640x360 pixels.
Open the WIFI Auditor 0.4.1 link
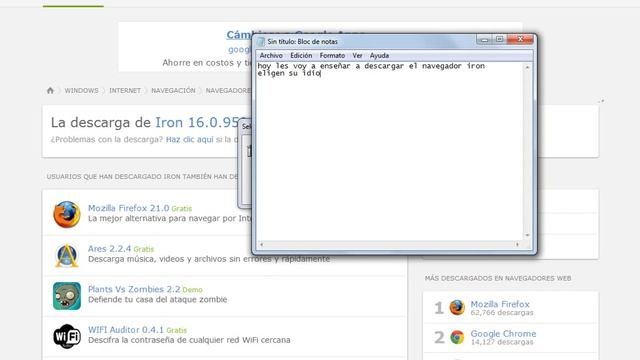(126, 330)
